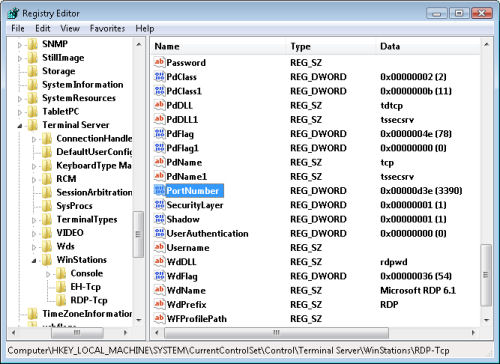The width and height of the screenshot is (500, 364).
Task: Expand the SystemResources tree node
Action: (x=20, y=99)
